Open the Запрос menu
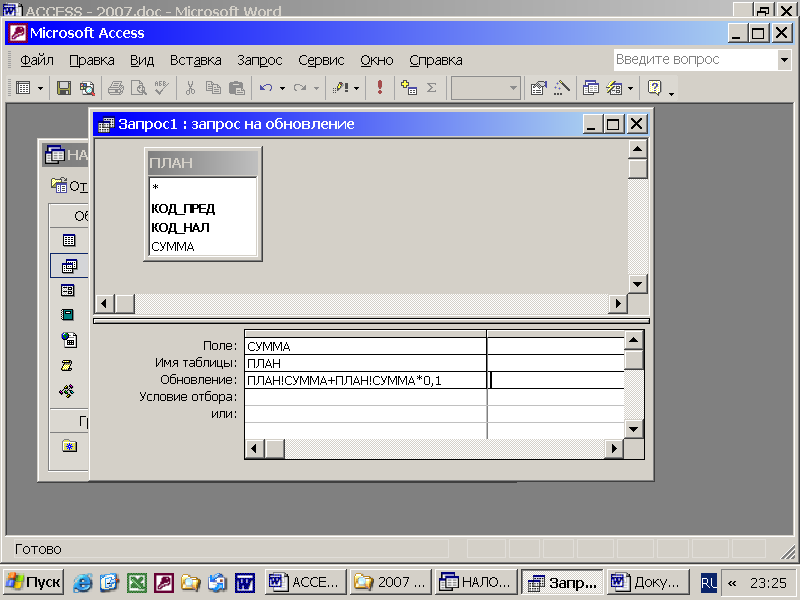The image size is (800, 600). coord(260,60)
